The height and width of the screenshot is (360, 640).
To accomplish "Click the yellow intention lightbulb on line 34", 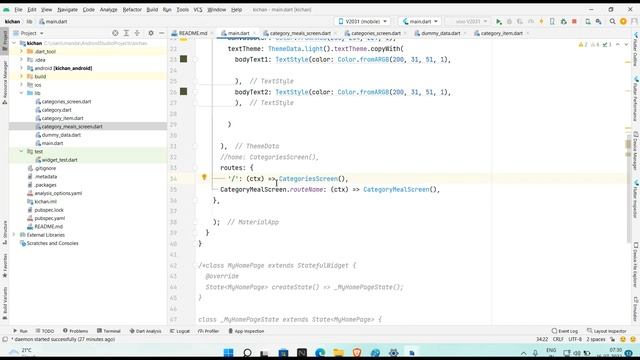I will [x=204, y=177].
